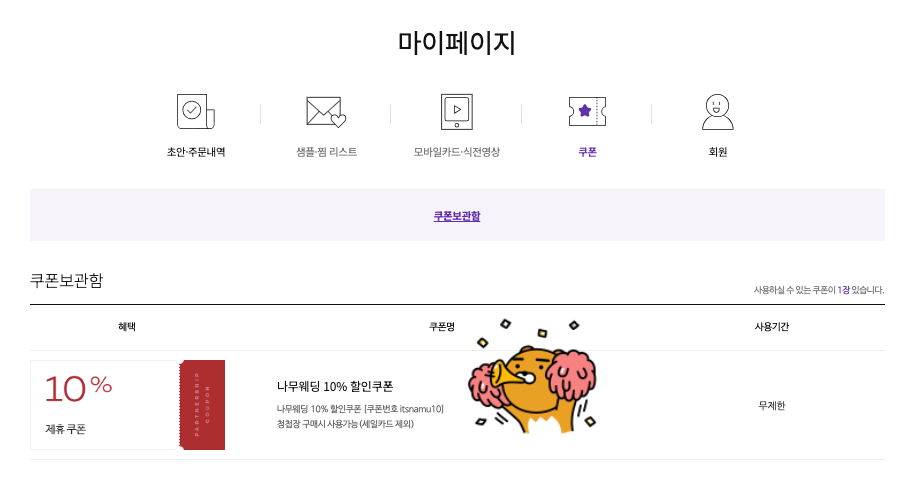The image size is (918, 477).
Task: Open the 회원 menu label
Action: (717, 152)
